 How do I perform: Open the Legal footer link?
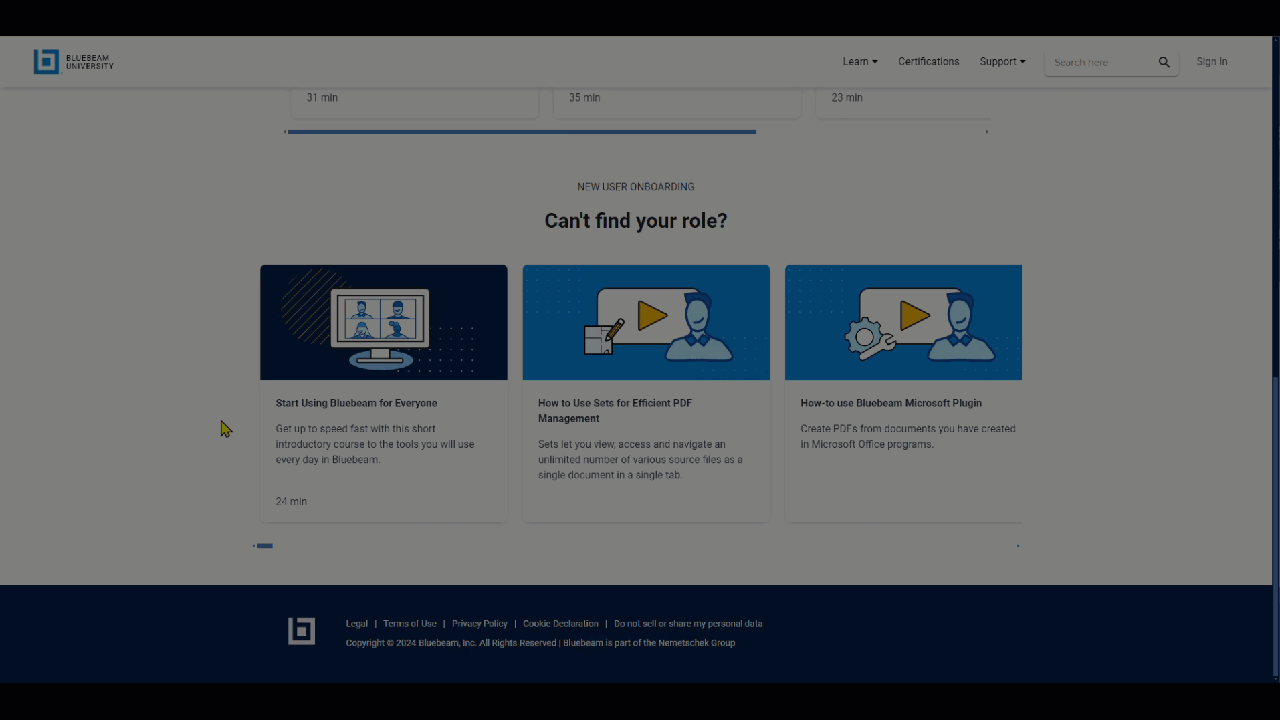pyautogui.click(x=357, y=624)
